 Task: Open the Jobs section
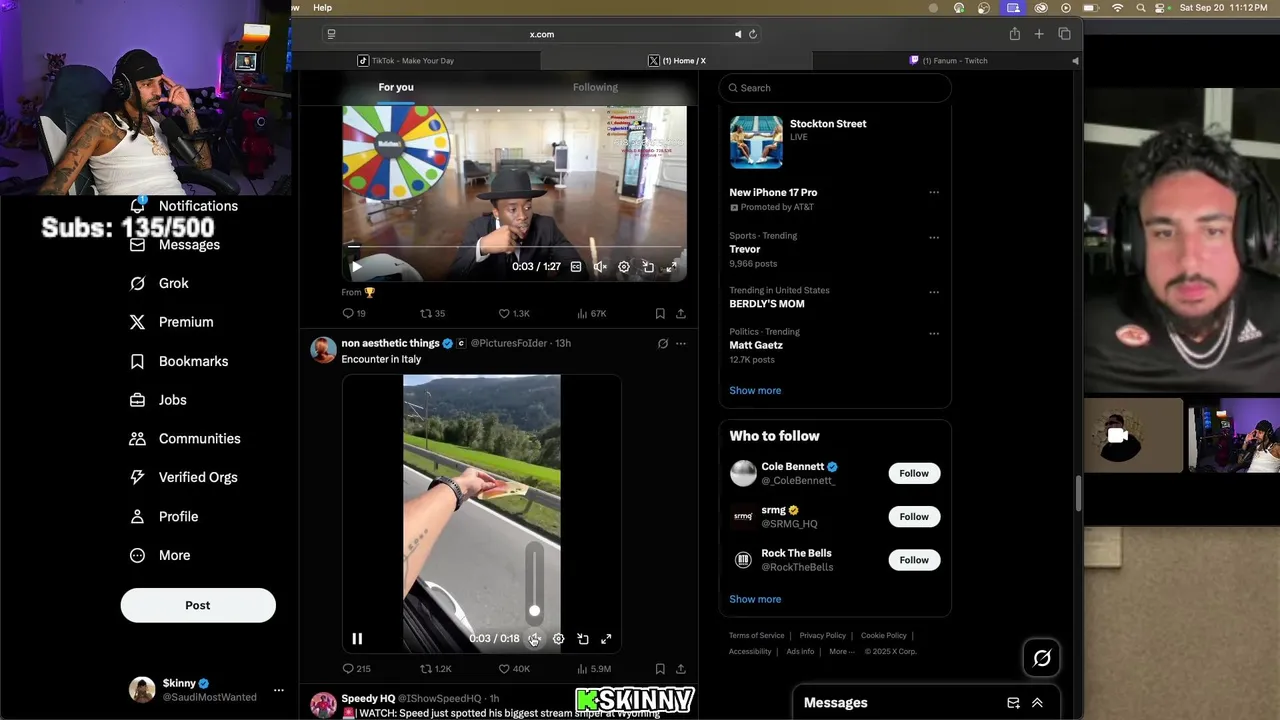coord(159,400)
